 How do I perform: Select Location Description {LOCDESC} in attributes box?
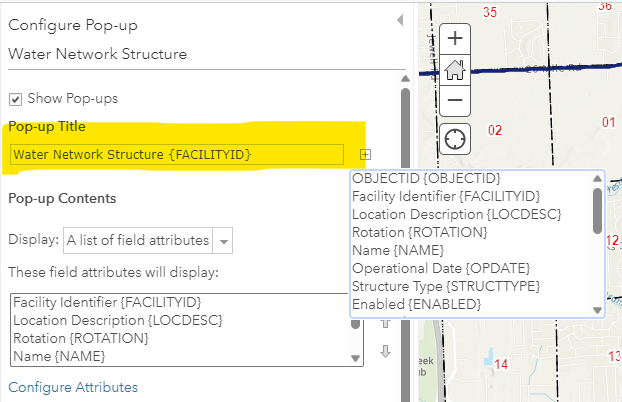(116, 320)
